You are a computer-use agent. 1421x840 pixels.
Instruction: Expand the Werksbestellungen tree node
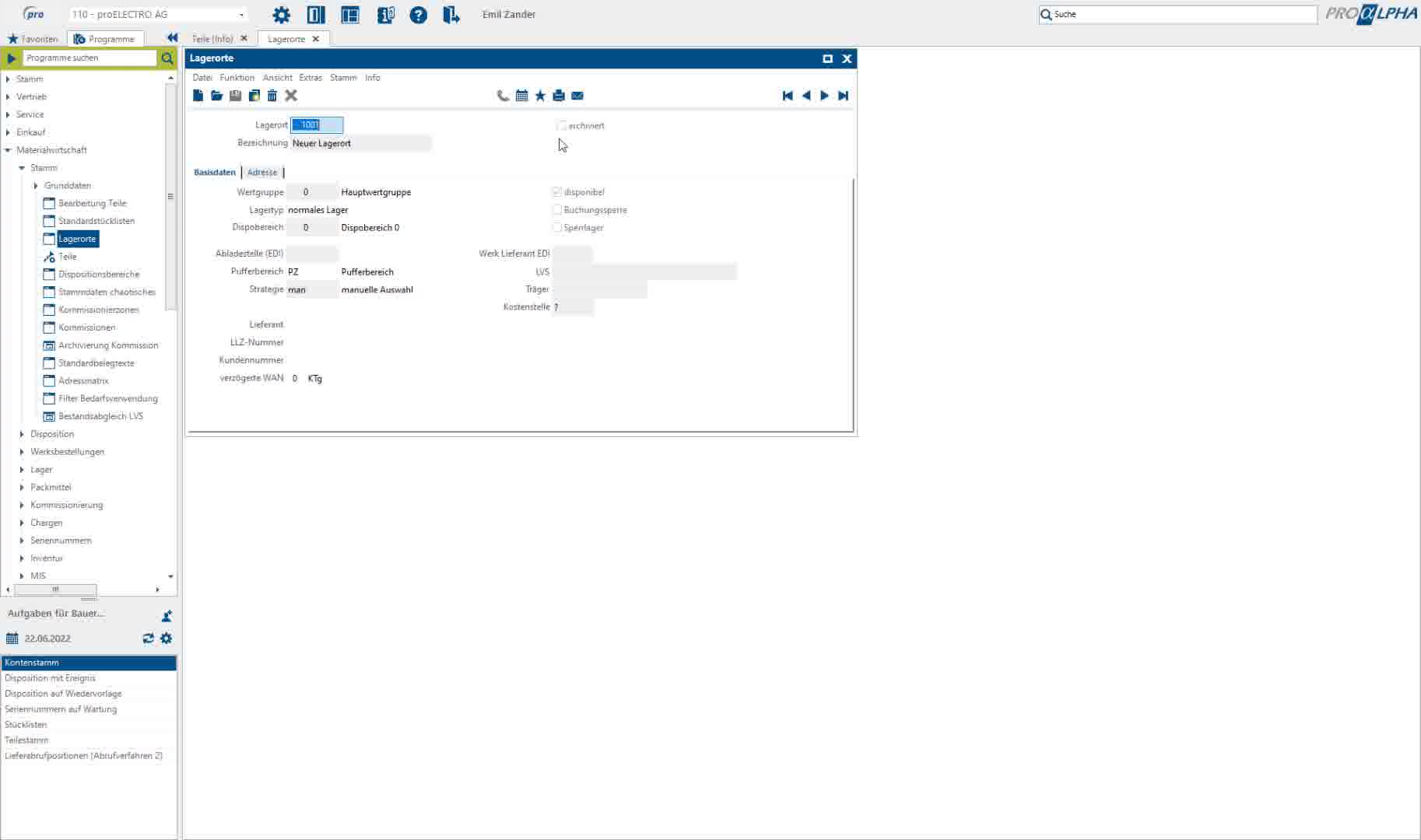coord(22,452)
